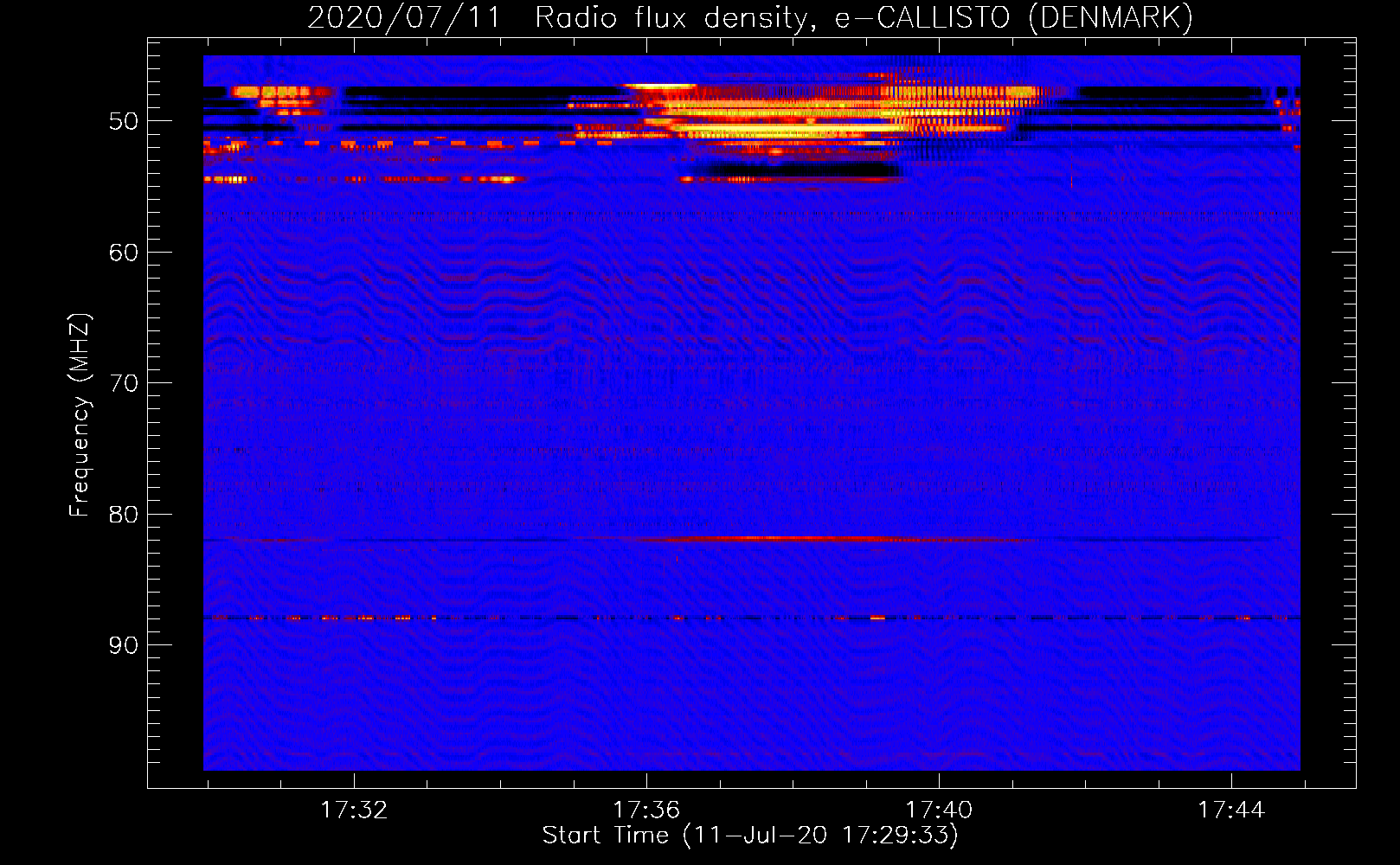Click the 'Start Time (11-Jul-20 17:29:33)' label

(x=750, y=836)
